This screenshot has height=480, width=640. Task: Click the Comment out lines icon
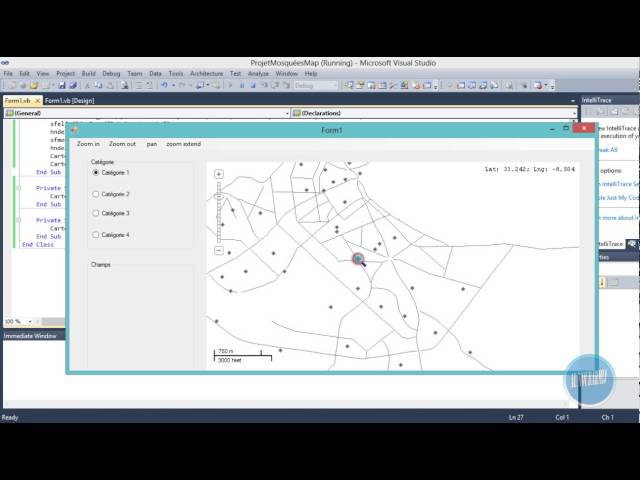point(139,85)
